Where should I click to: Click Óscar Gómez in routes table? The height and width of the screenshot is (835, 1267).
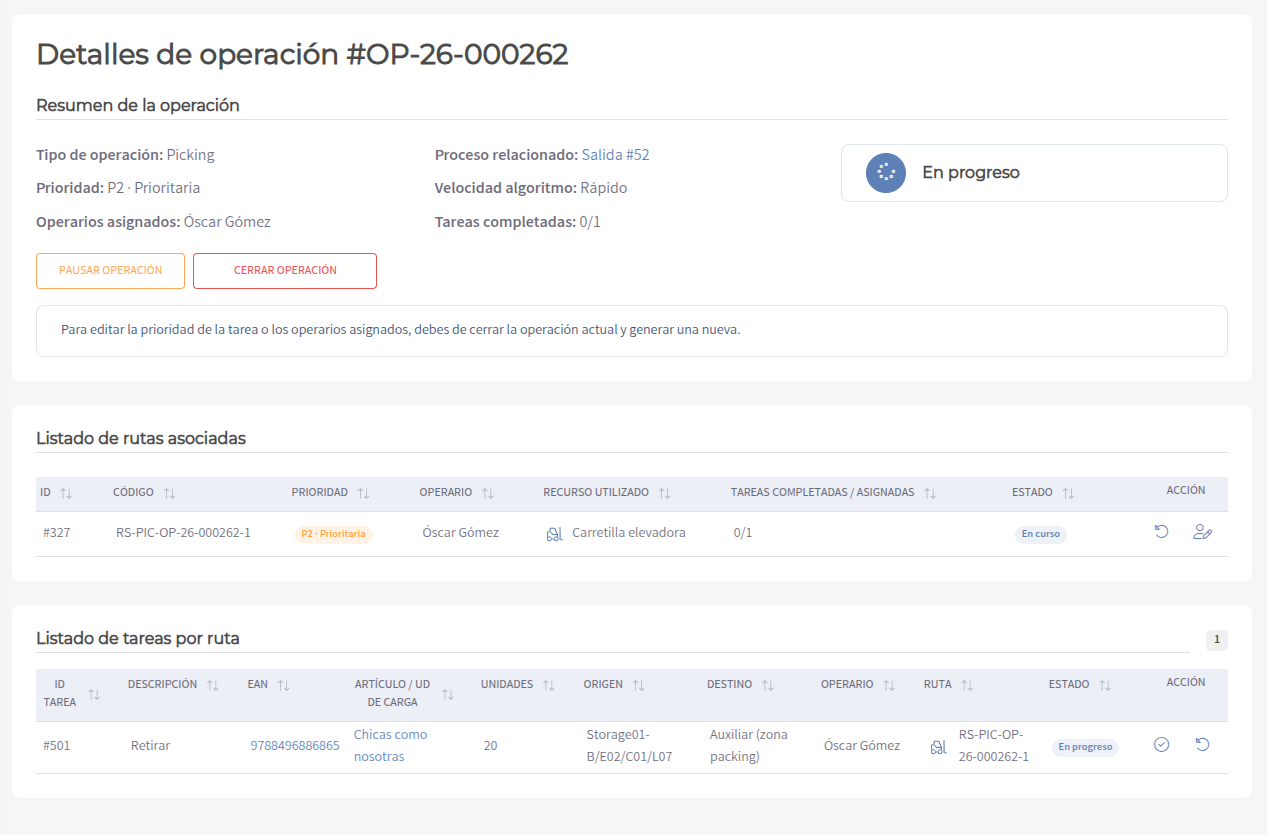pyautogui.click(x=461, y=533)
